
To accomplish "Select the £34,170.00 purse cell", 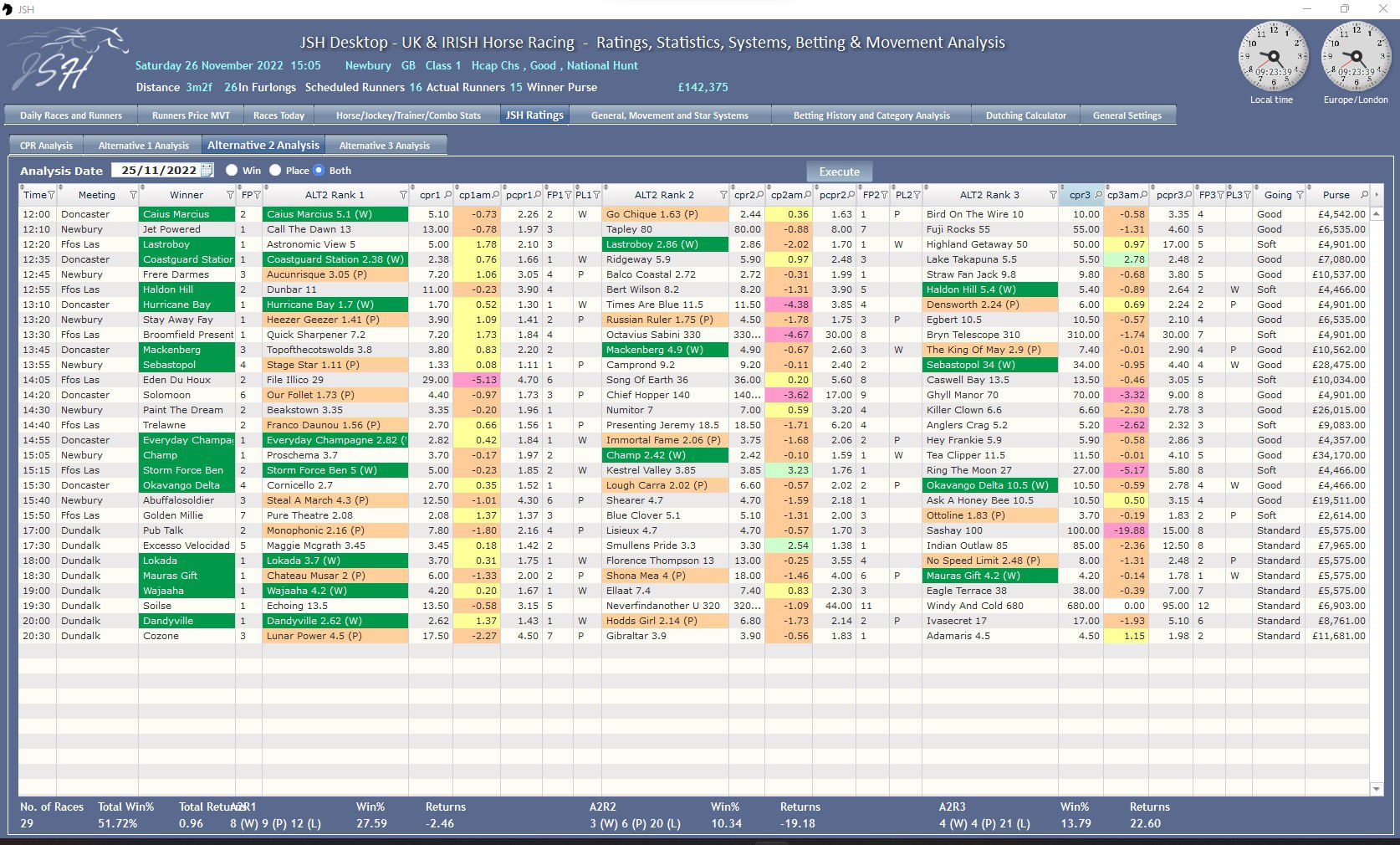I will pos(1338,455).
